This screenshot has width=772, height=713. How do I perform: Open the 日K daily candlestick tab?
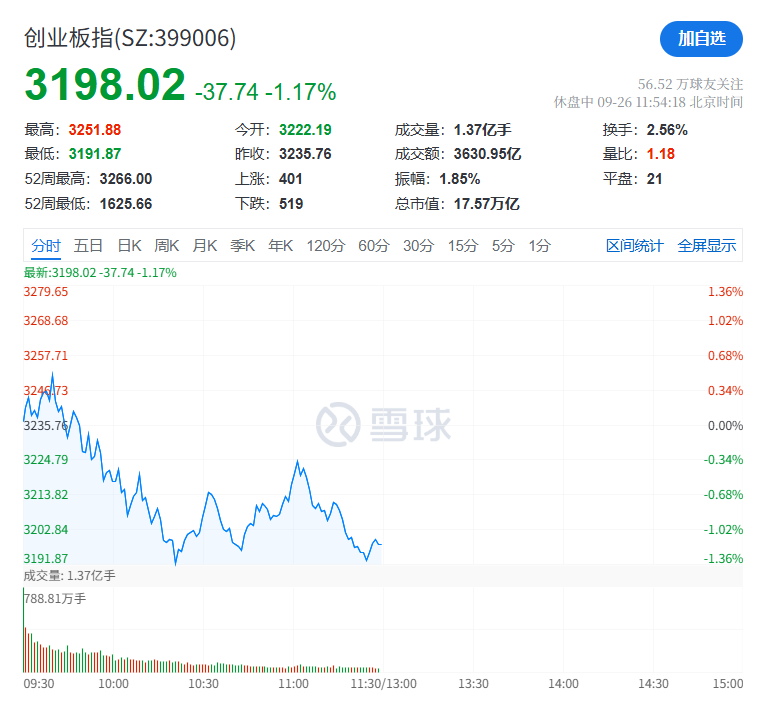pos(129,246)
